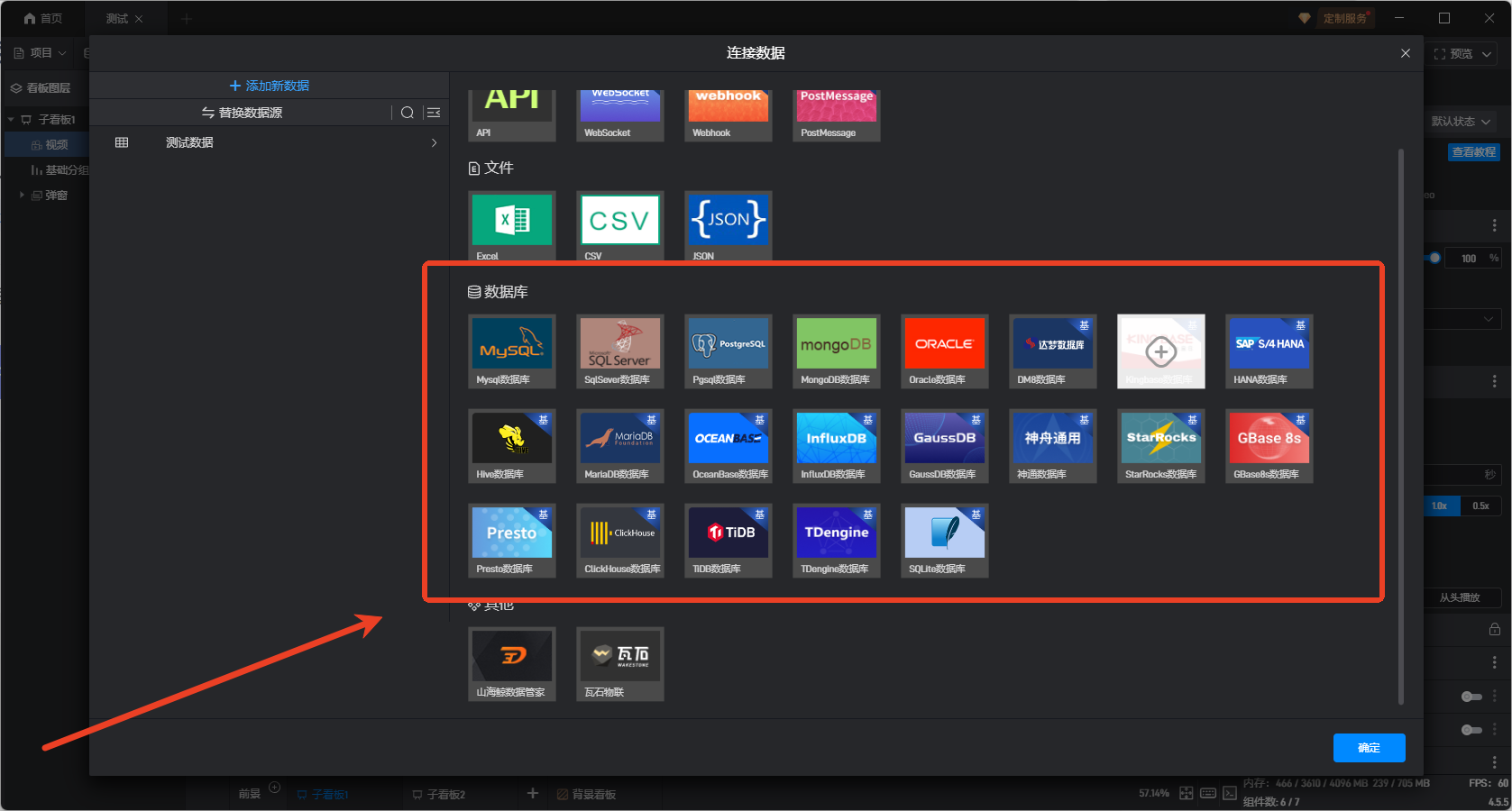The image size is (1512, 811).
Task: Open the 背景看板 bottom tab
Action: coord(587,795)
